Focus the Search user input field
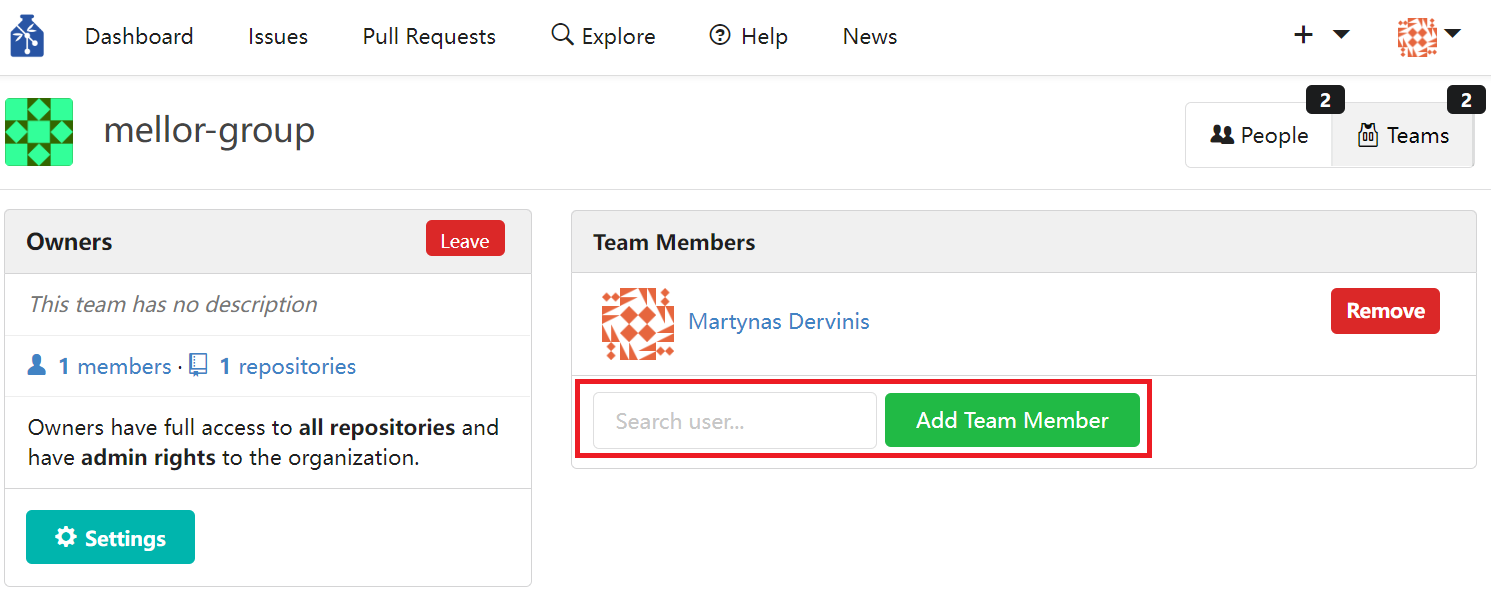Viewport: 1491px width, 592px height. [735, 420]
